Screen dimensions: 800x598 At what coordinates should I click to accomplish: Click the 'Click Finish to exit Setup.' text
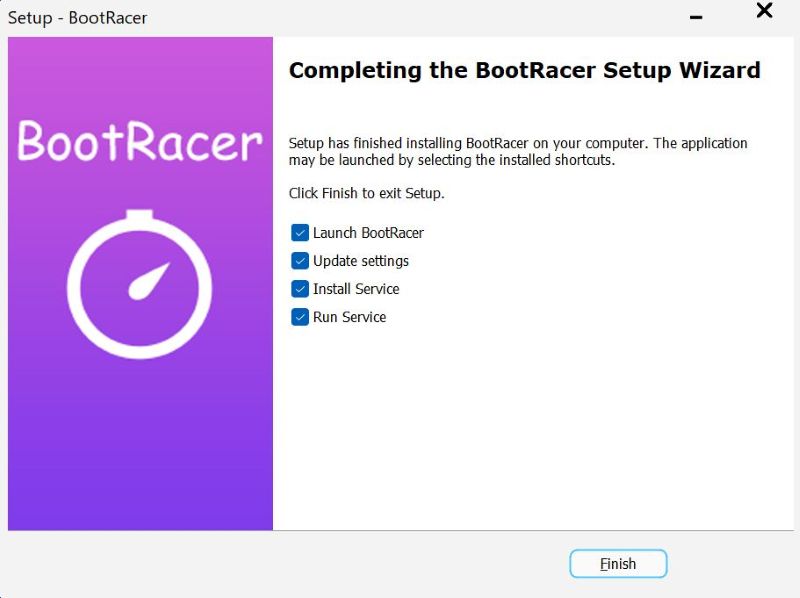[366, 193]
